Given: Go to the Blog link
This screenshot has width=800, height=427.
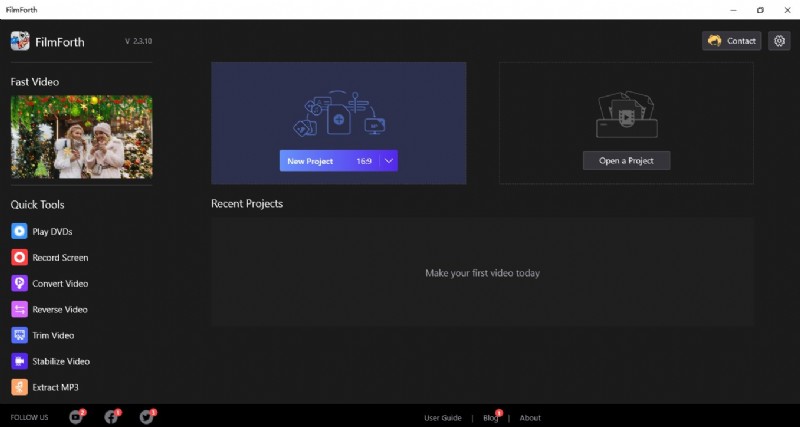Looking at the screenshot, I should click(490, 418).
